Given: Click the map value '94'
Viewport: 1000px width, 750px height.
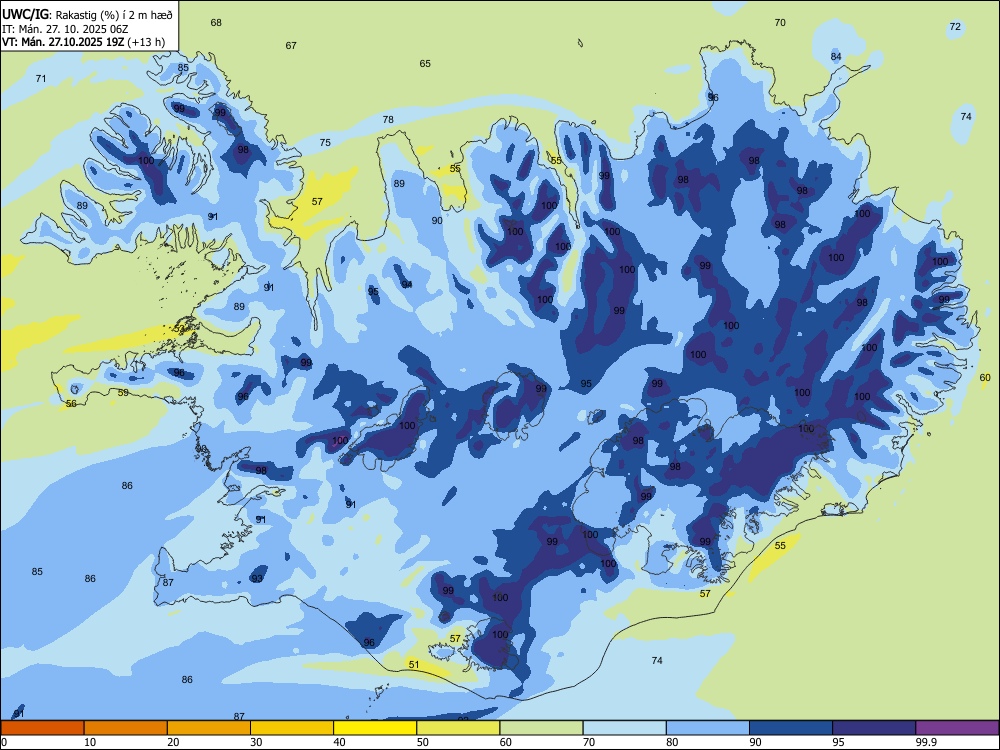Looking at the screenshot, I should [x=406, y=284].
